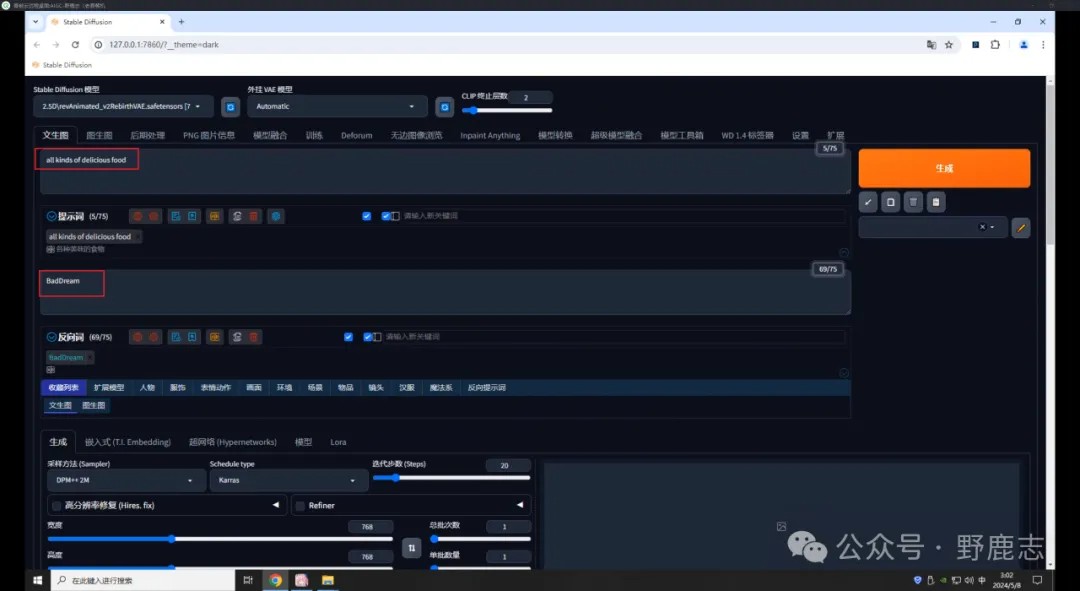Open the Inpaint Anything tab
The image size is (1080, 591).
point(490,135)
